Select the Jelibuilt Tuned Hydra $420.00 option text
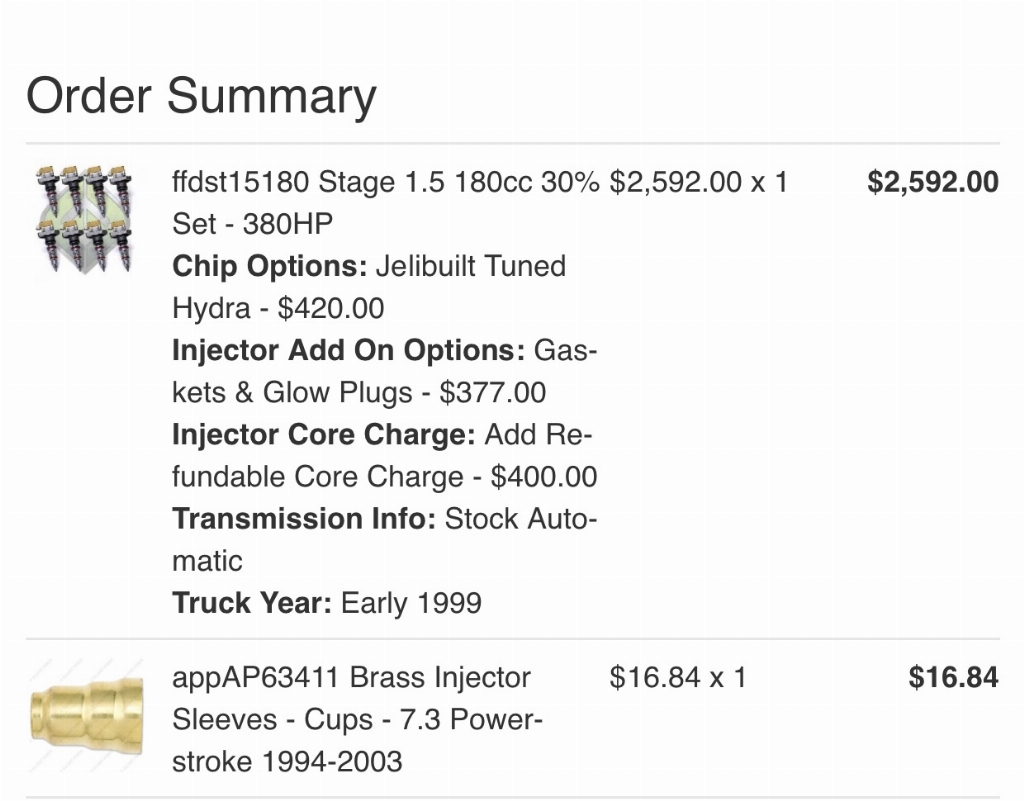Image resolution: width=1024 pixels, height=801 pixels. [x=369, y=287]
